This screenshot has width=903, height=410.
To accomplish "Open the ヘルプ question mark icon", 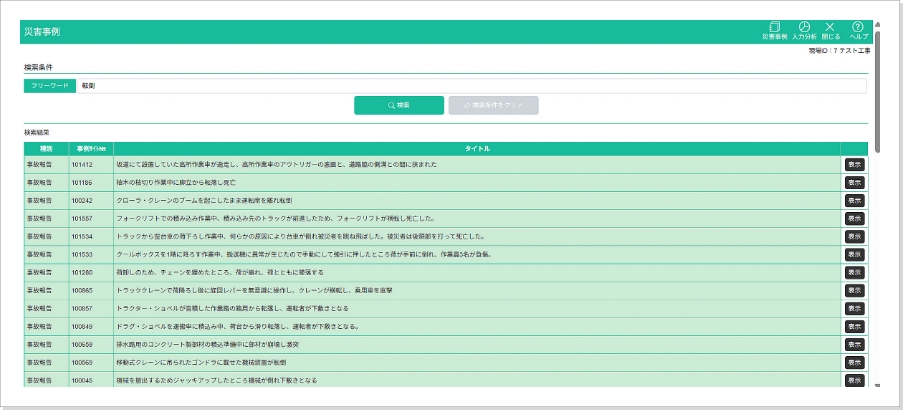I will (857, 29).
